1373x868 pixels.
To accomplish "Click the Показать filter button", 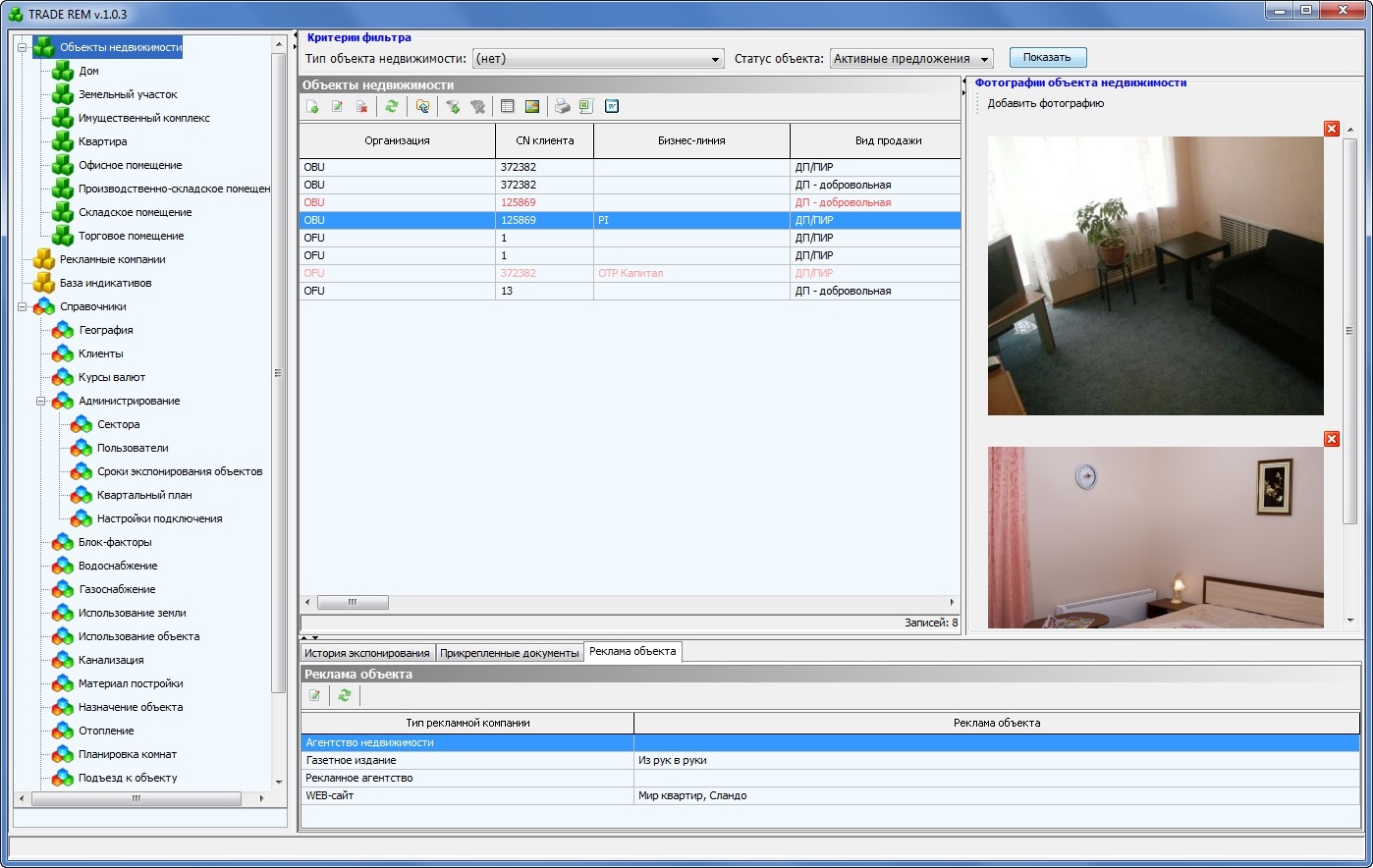I will coord(1047,57).
